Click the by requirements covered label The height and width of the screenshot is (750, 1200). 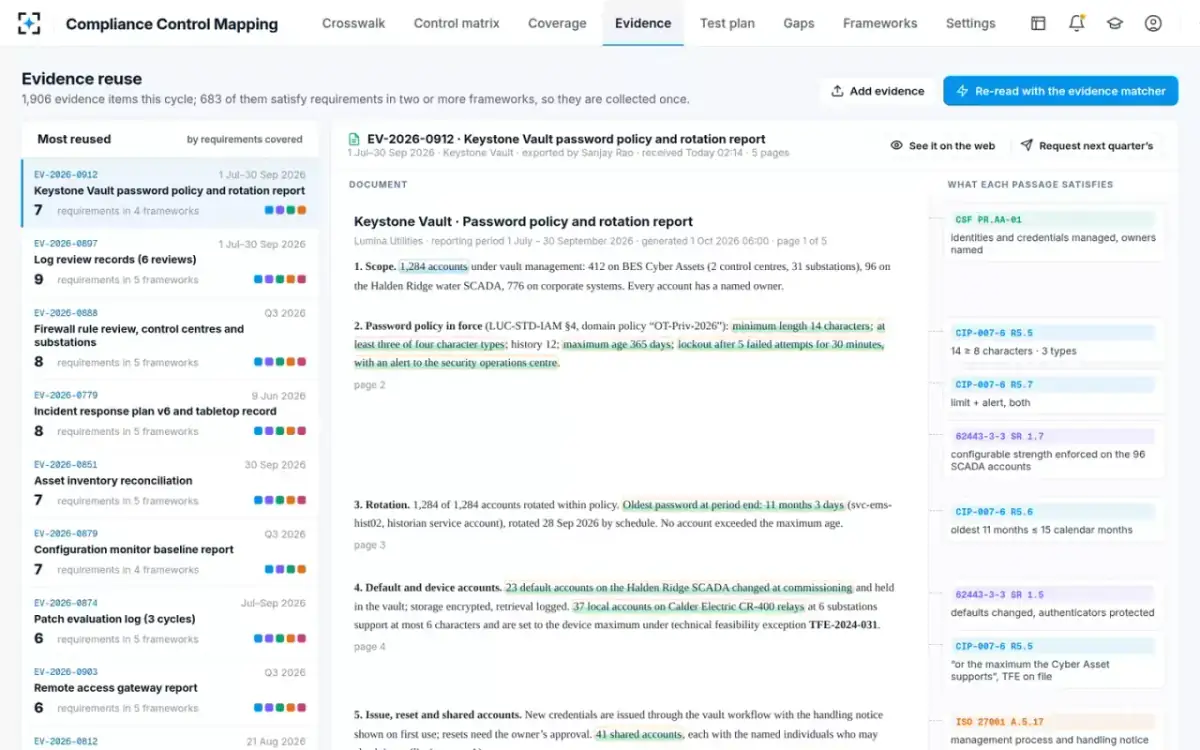point(245,140)
